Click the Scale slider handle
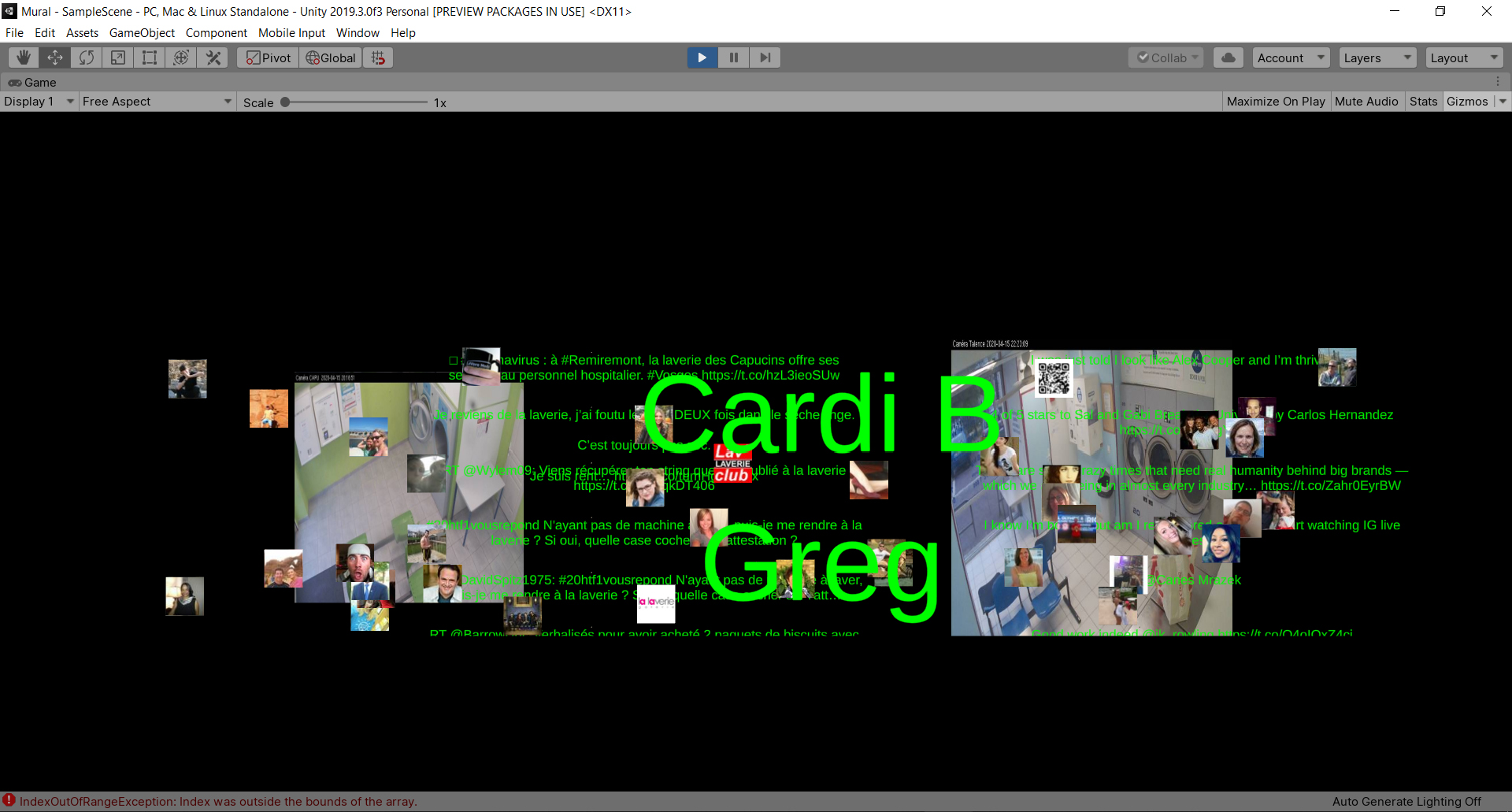Viewport: 1512px width, 812px height. pos(285,102)
